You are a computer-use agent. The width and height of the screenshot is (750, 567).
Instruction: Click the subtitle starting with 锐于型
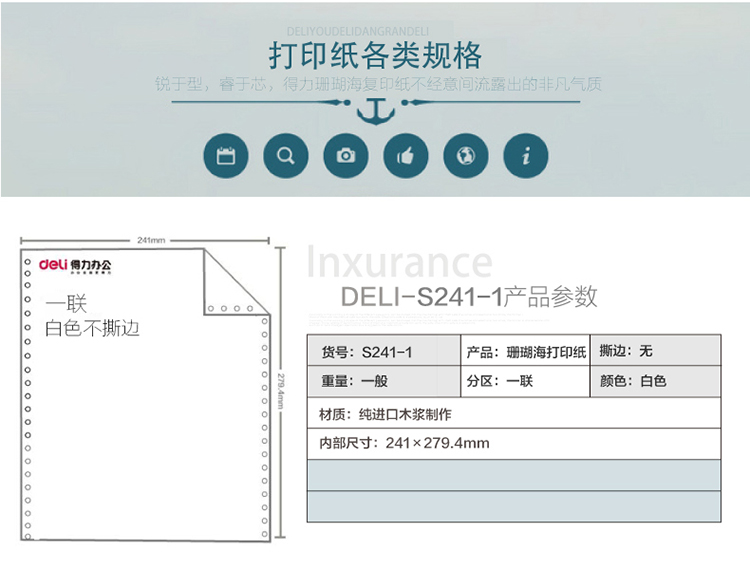[378, 84]
